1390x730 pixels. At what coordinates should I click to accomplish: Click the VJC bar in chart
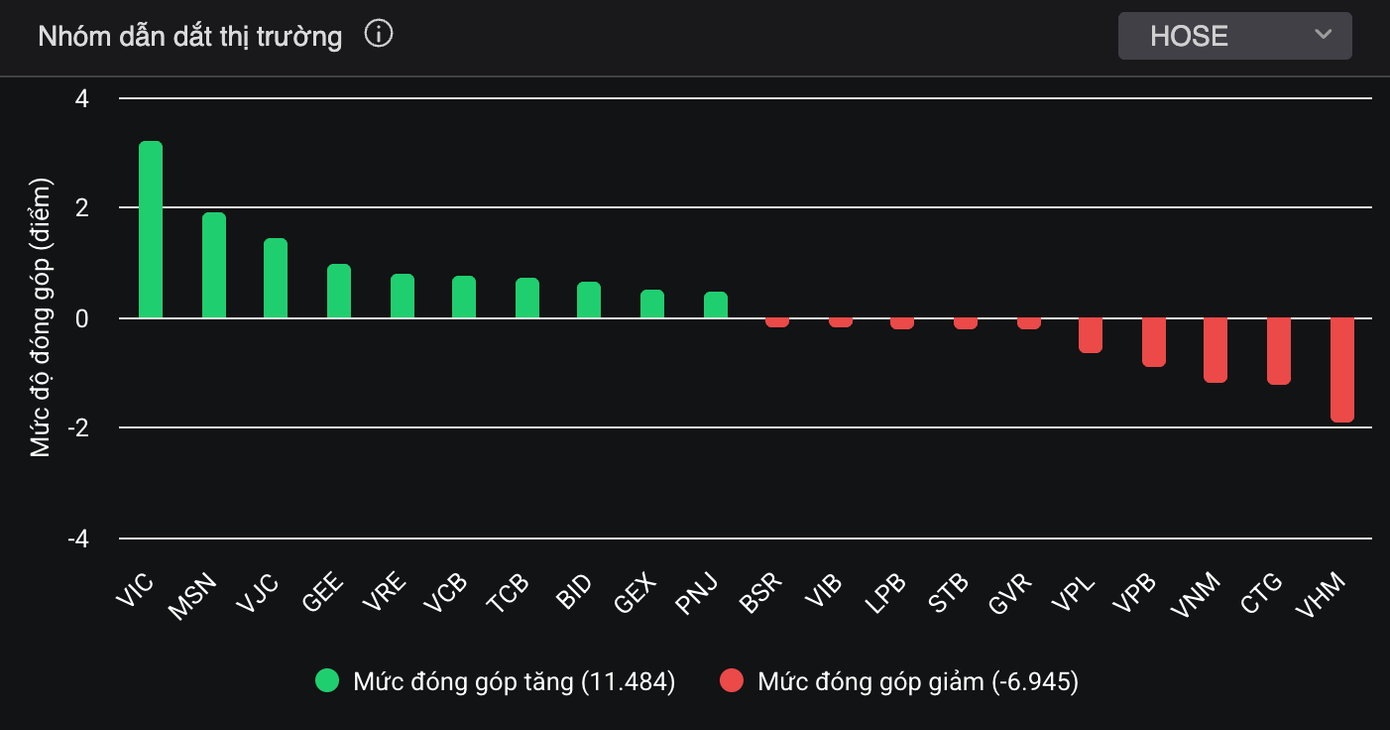point(276,278)
